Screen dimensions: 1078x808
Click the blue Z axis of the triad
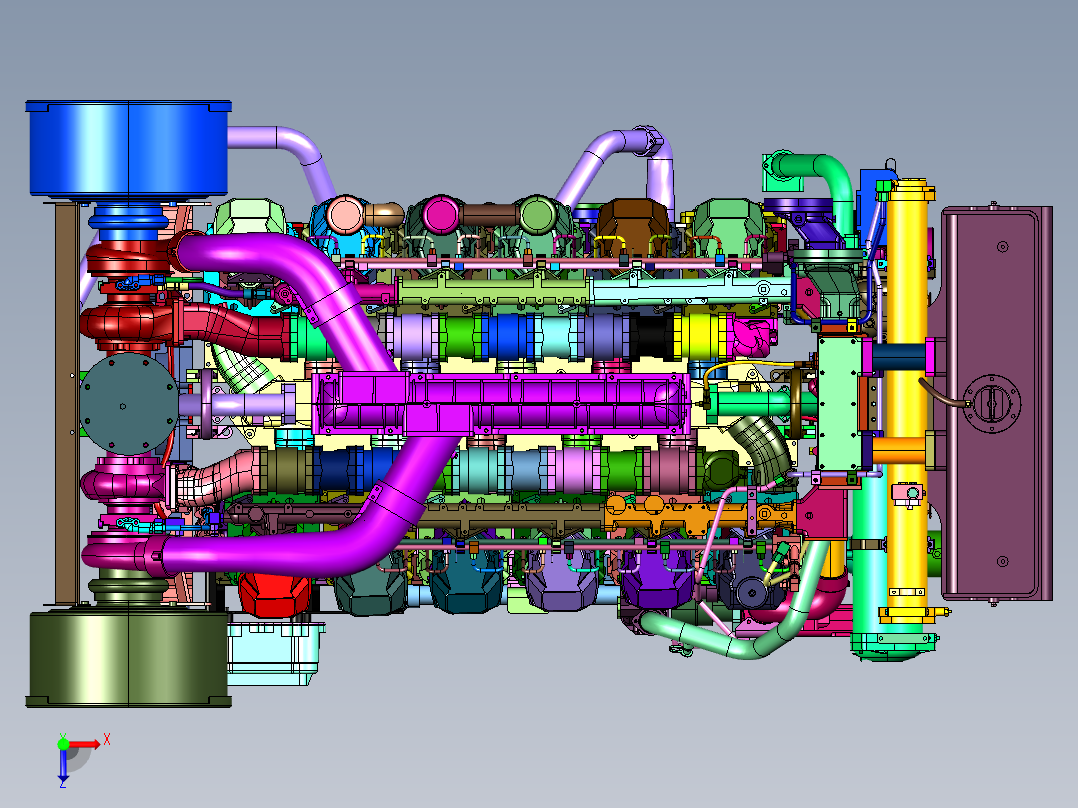coord(63,765)
